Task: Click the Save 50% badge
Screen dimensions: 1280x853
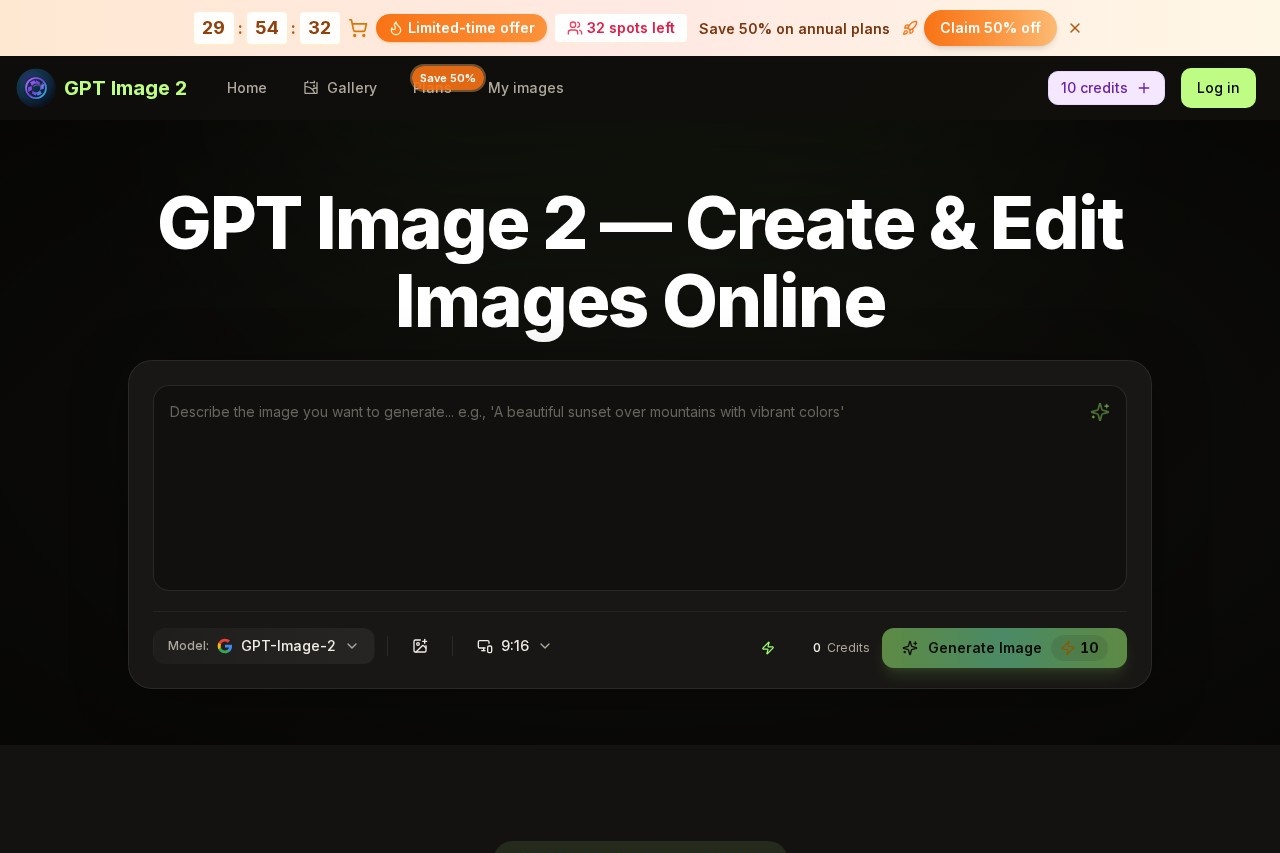Action: pos(448,78)
